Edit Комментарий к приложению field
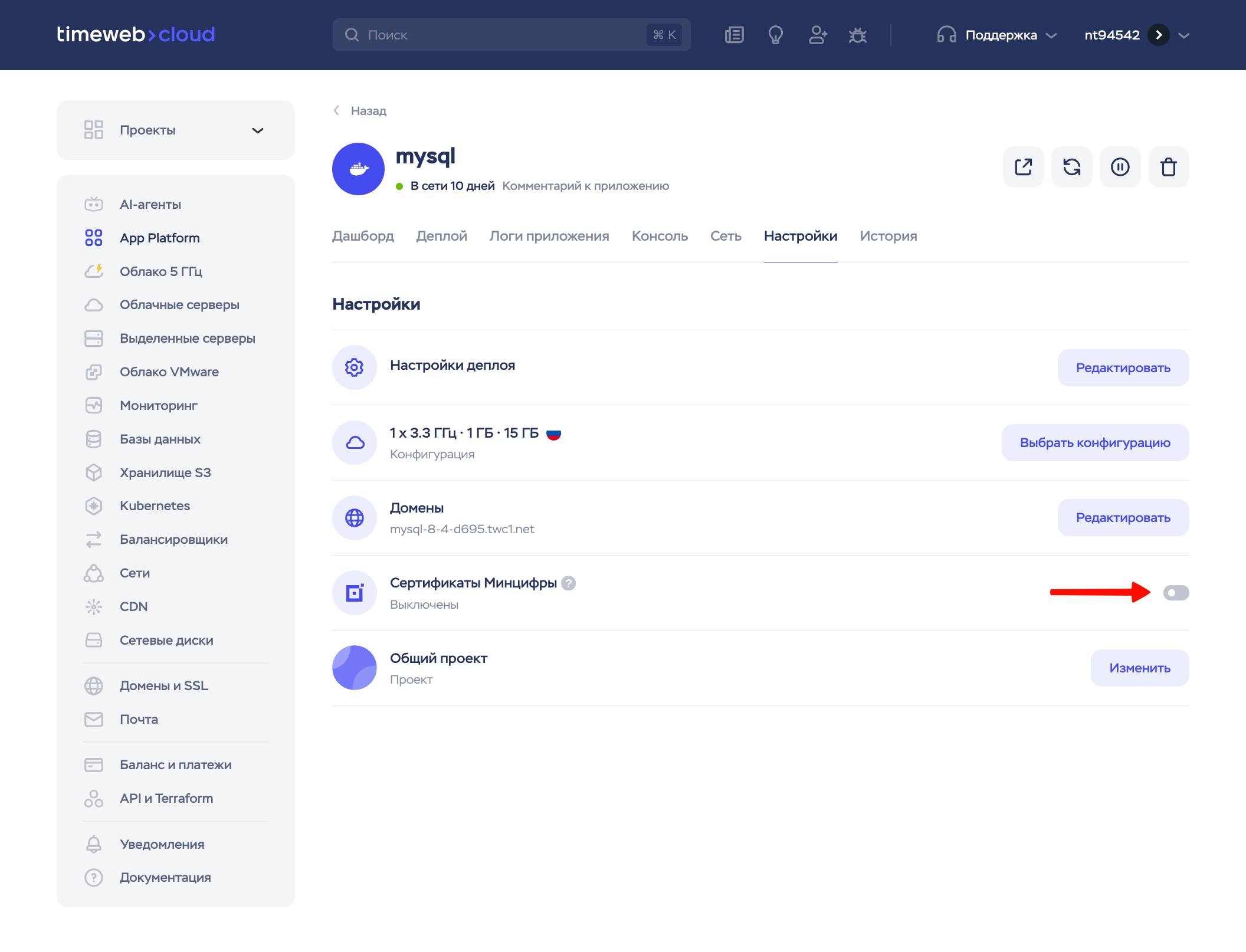1246x952 pixels. pos(585,186)
